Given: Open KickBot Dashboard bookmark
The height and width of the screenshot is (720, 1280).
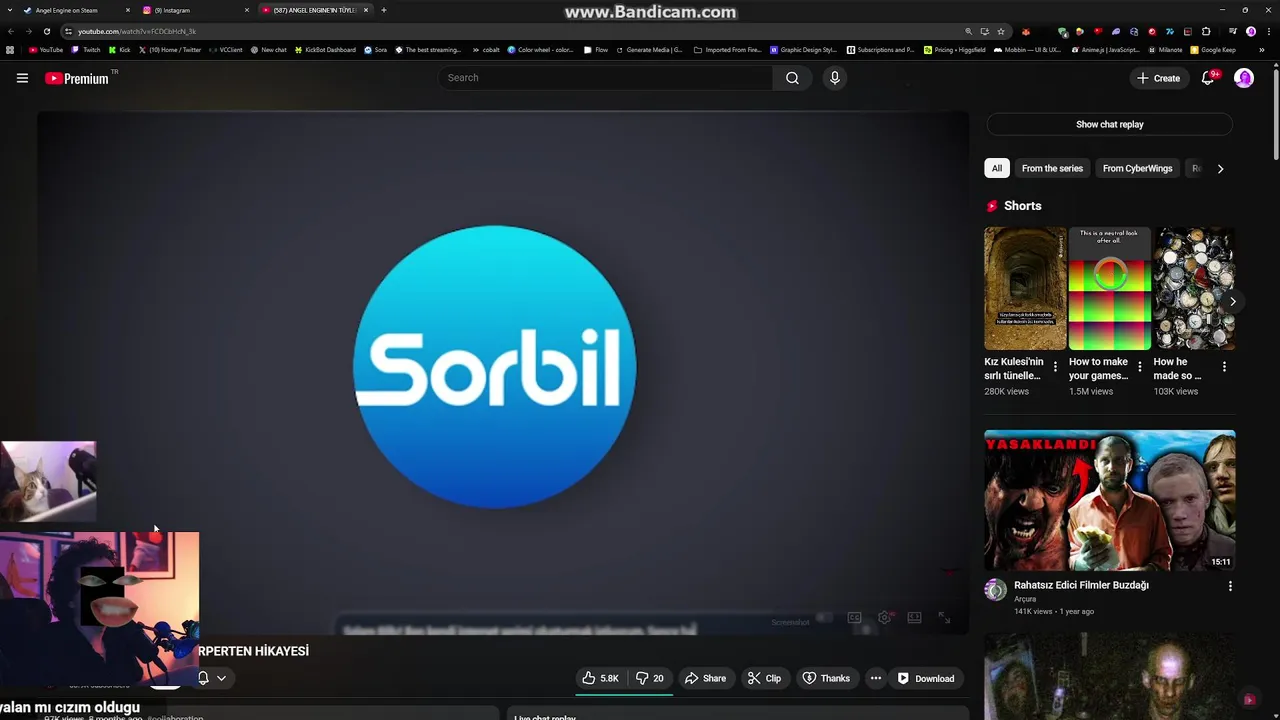Looking at the screenshot, I should [325, 49].
